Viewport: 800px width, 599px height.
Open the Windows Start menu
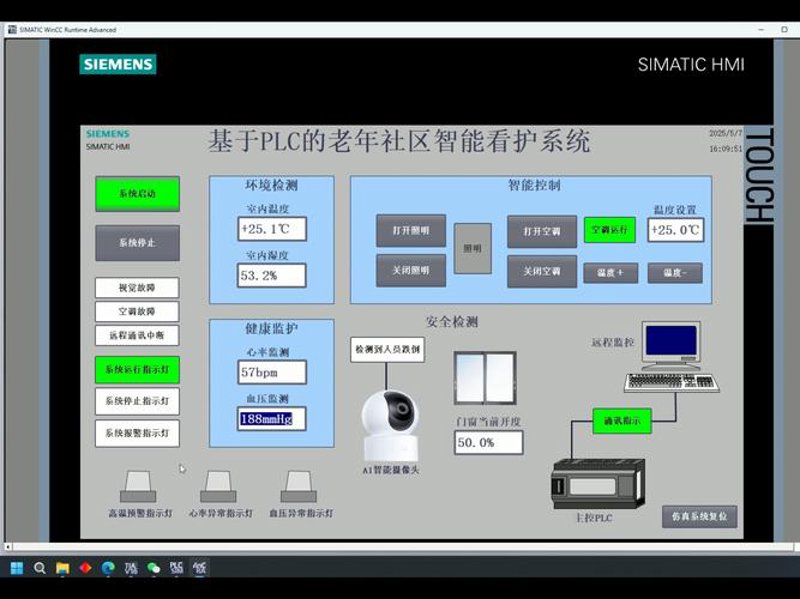(17, 568)
